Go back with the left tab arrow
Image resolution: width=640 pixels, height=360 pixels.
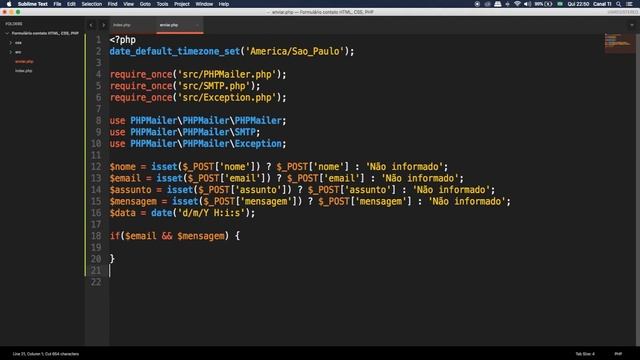pyautogui.click(x=91, y=25)
